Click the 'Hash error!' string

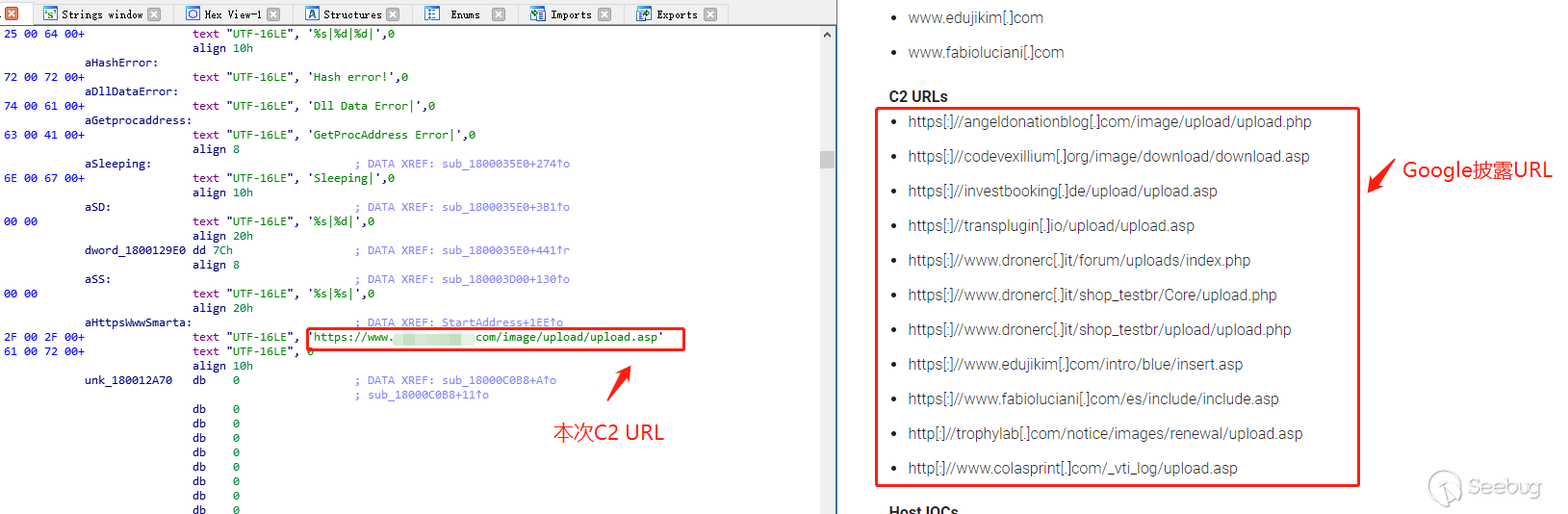point(352,77)
